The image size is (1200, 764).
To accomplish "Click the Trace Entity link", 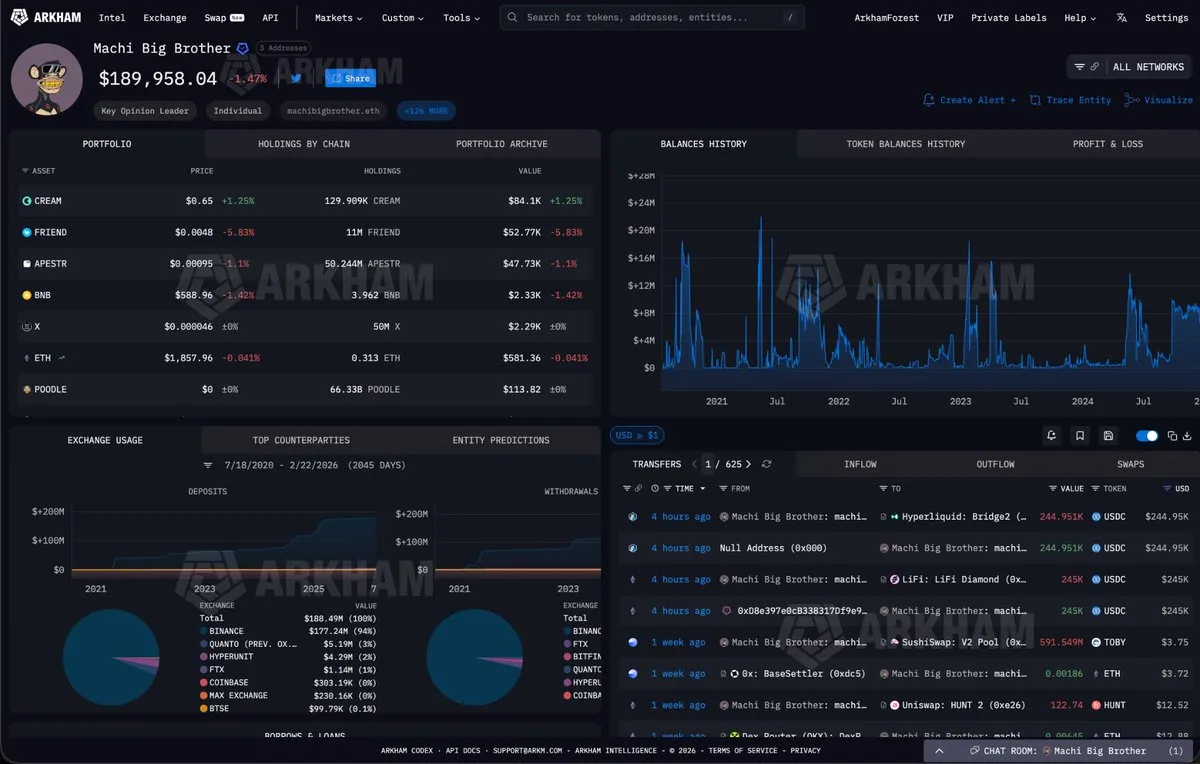I will point(1071,100).
